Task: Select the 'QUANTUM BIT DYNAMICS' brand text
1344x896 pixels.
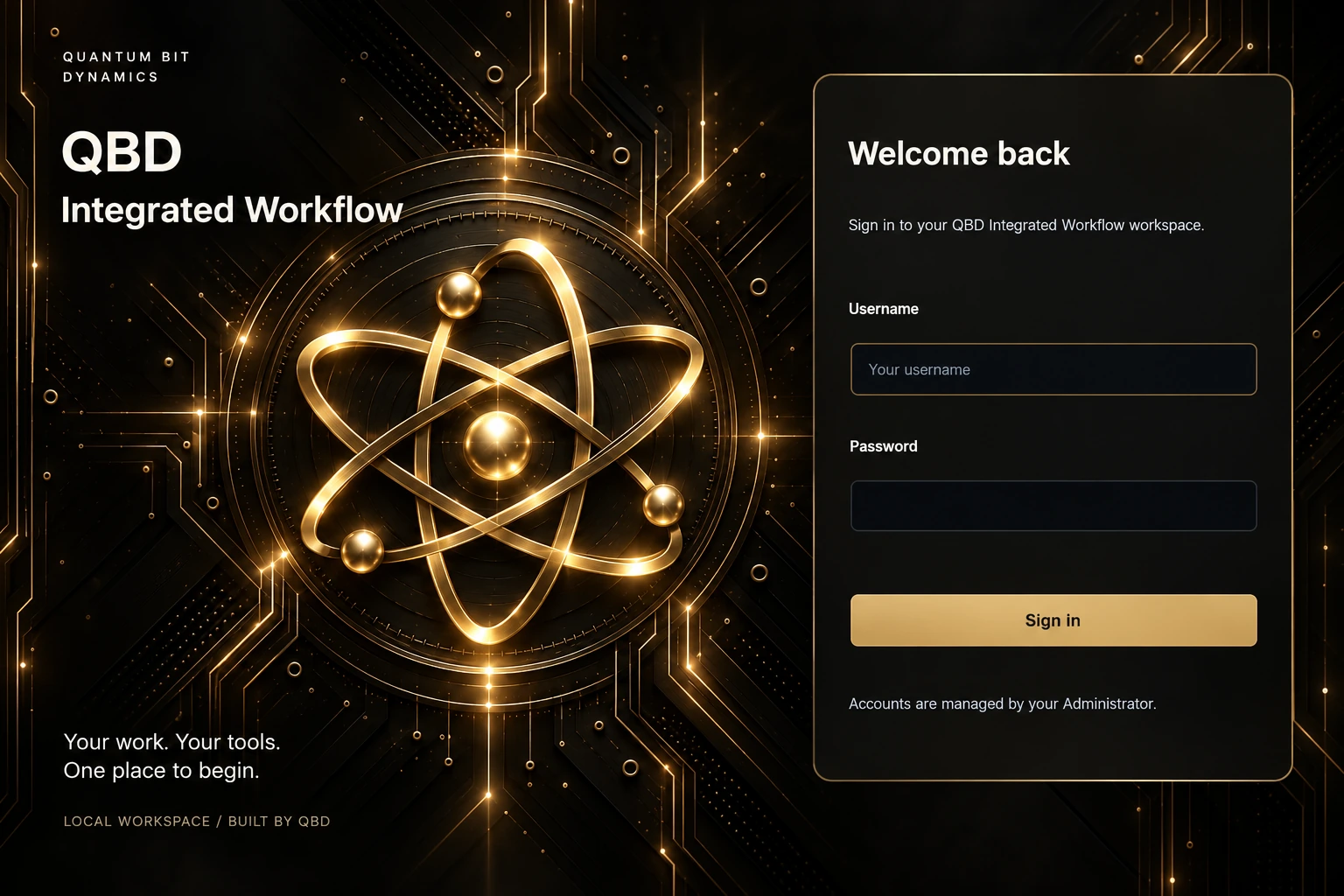Action: (x=126, y=66)
